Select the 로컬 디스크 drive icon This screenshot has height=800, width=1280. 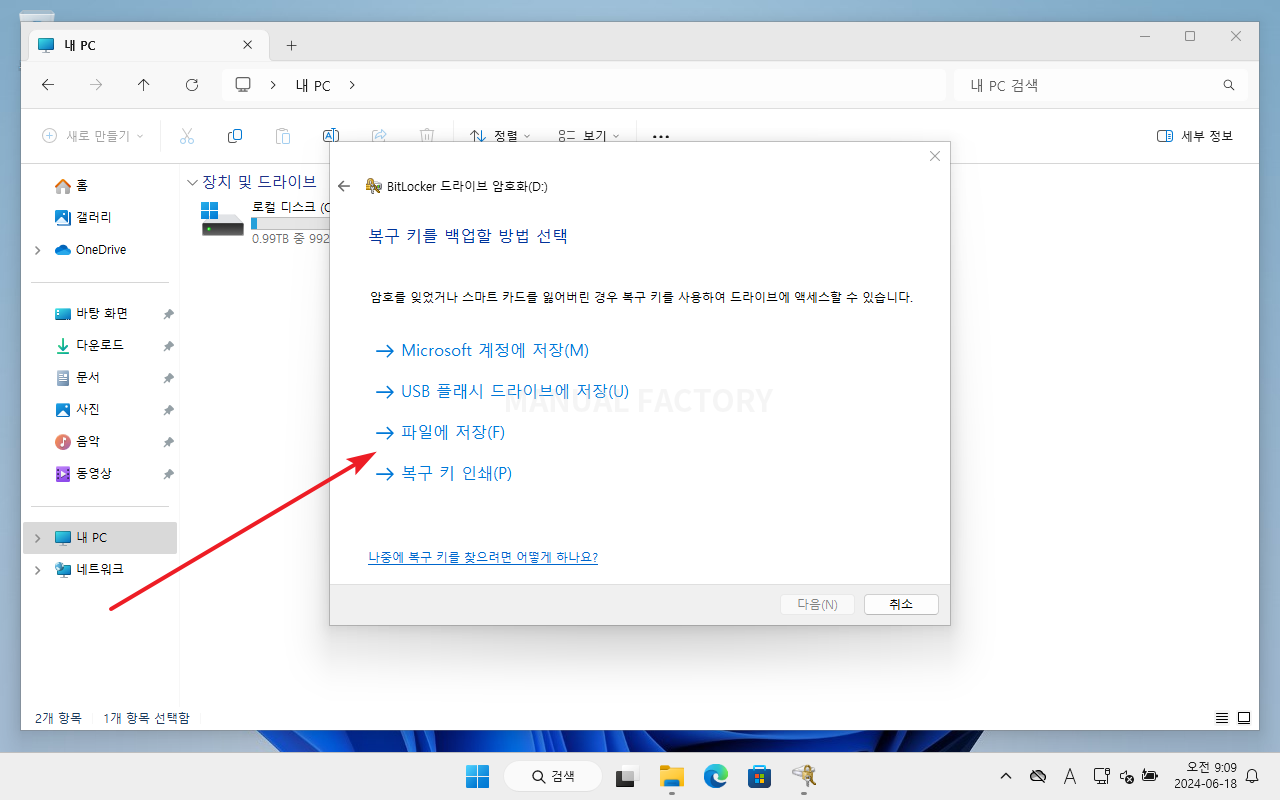[222, 219]
